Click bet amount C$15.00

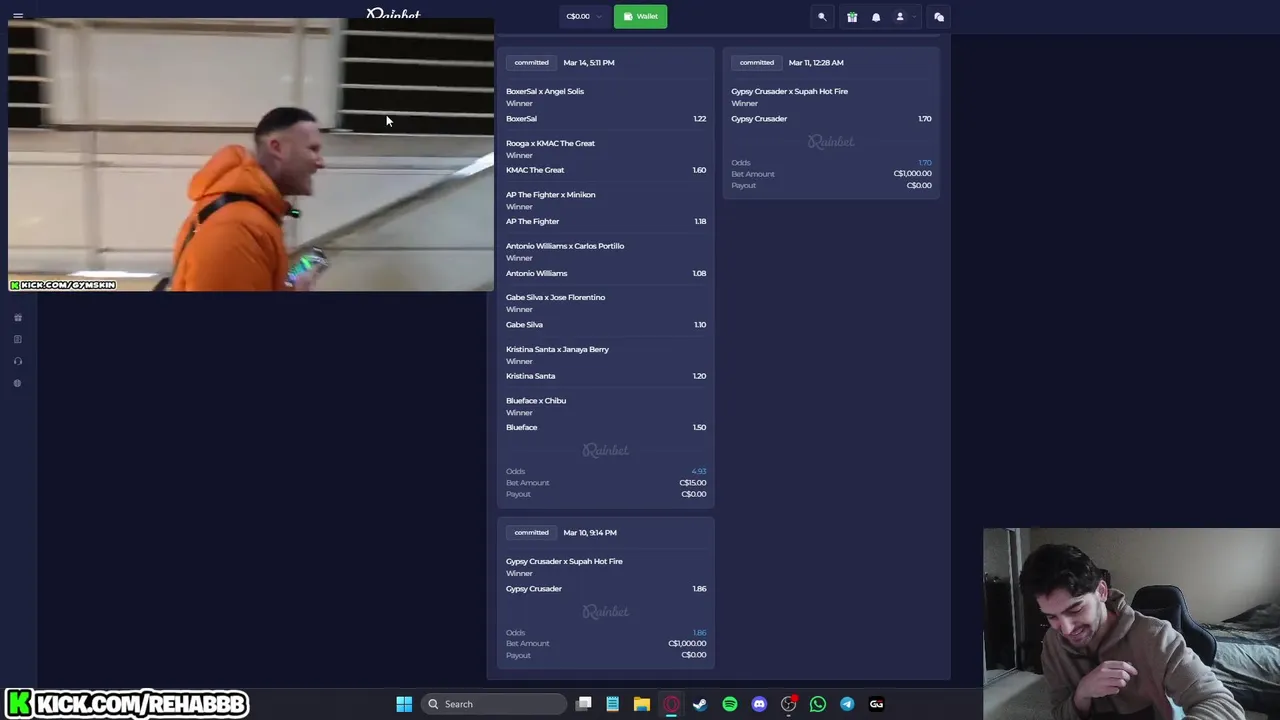[692, 482]
